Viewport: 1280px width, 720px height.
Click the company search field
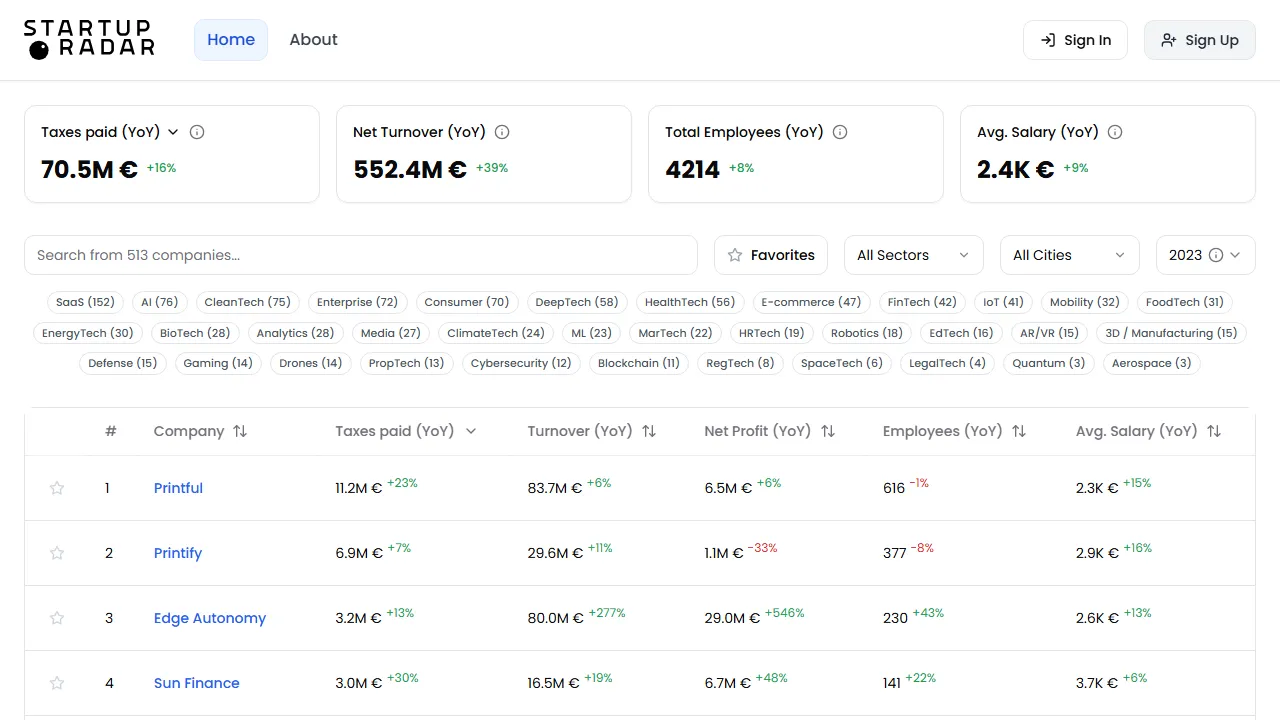click(360, 255)
